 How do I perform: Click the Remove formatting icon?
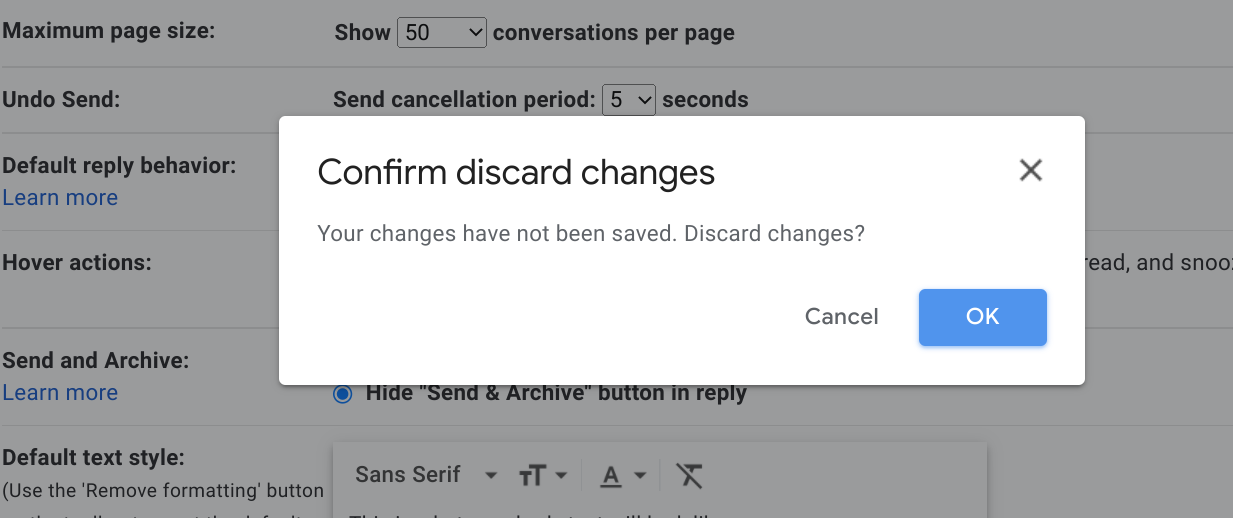click(x=689, y=476)
